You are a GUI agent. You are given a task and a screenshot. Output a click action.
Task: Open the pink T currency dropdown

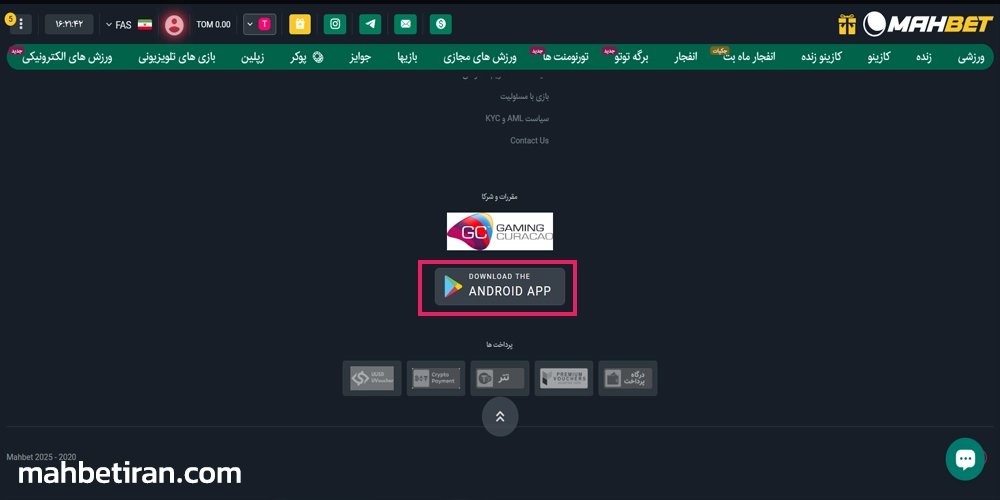[x=259, y=24]
